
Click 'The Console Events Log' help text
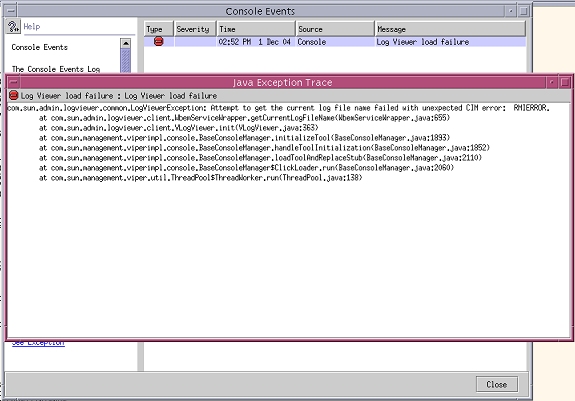(x=56, y=69)
